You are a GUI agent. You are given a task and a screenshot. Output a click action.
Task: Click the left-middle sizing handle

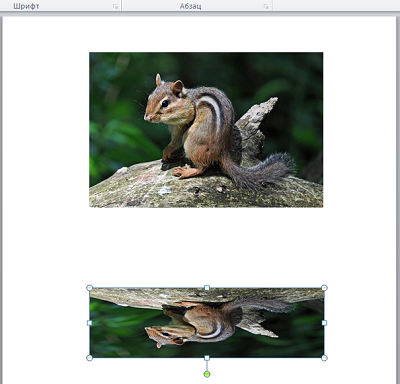click(x=89, y=323)
